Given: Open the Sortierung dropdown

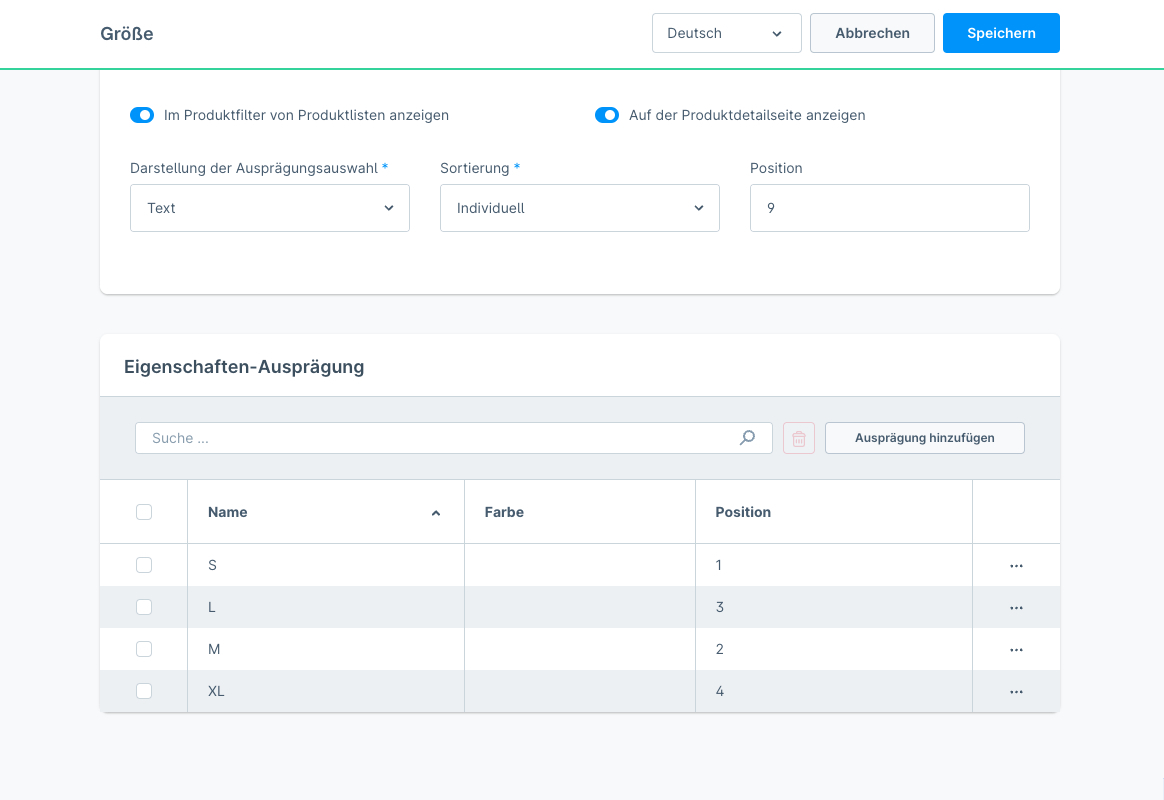Looking at the screenshot, I should [x=580, y=208].
